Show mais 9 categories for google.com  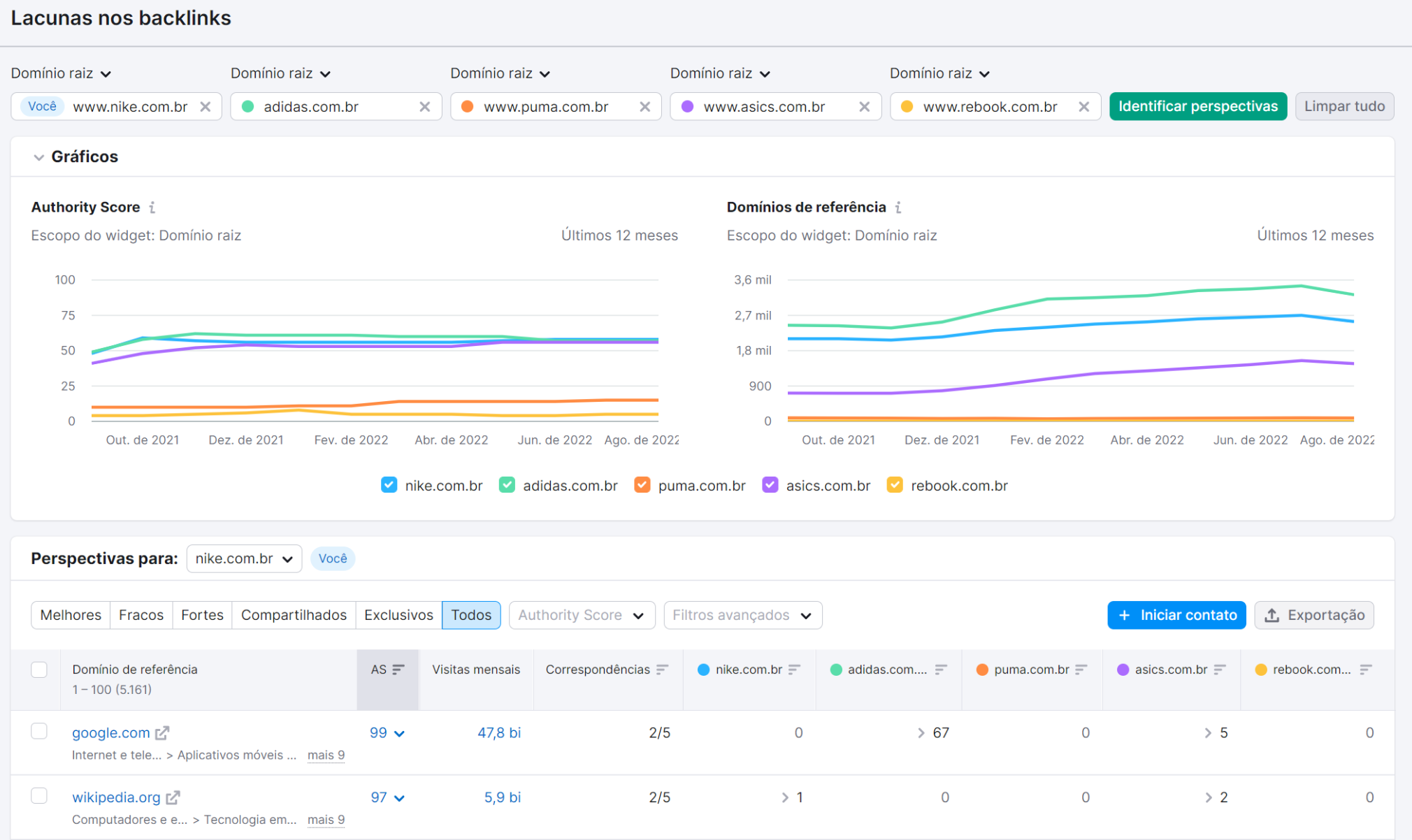coord(326,755)
